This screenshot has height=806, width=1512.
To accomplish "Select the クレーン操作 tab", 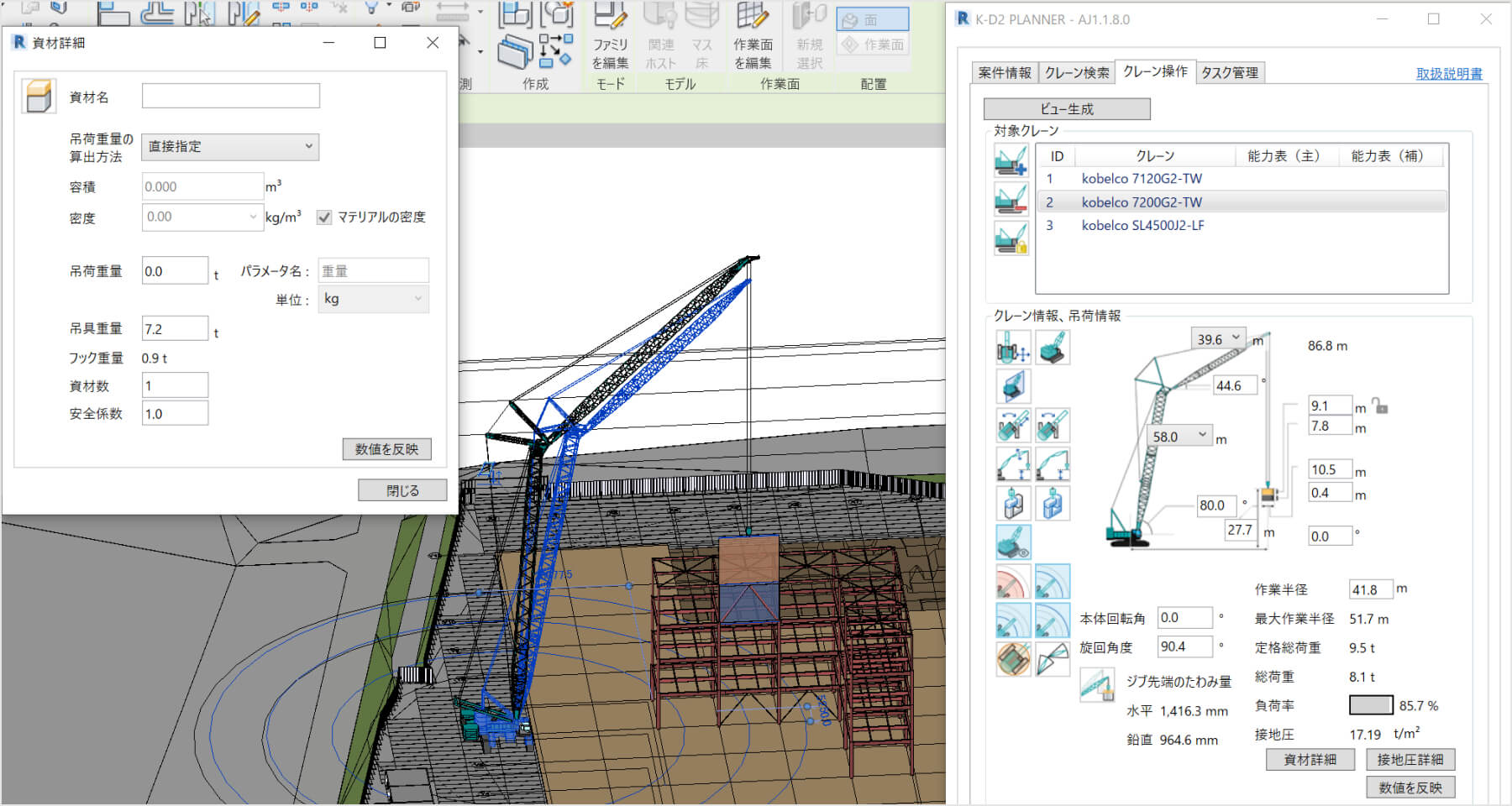I will coord(1156,71).
